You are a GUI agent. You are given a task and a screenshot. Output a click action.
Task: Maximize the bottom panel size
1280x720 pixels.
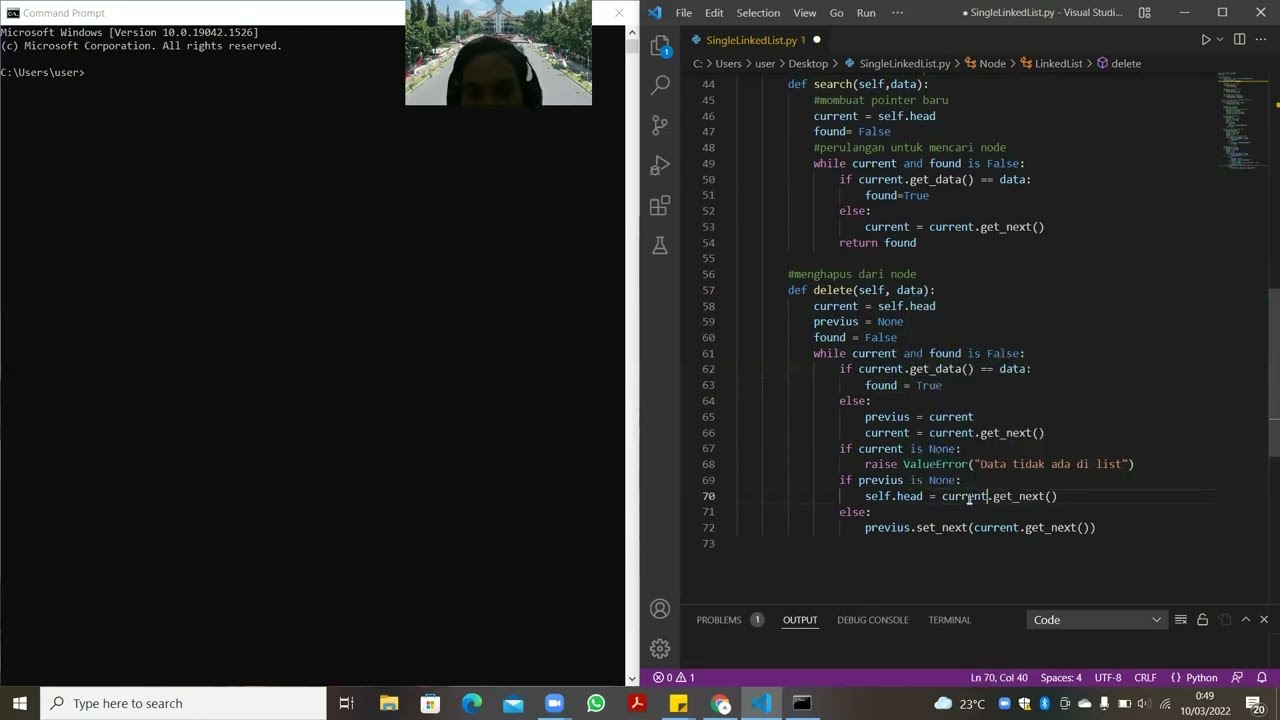(1246, 620)
